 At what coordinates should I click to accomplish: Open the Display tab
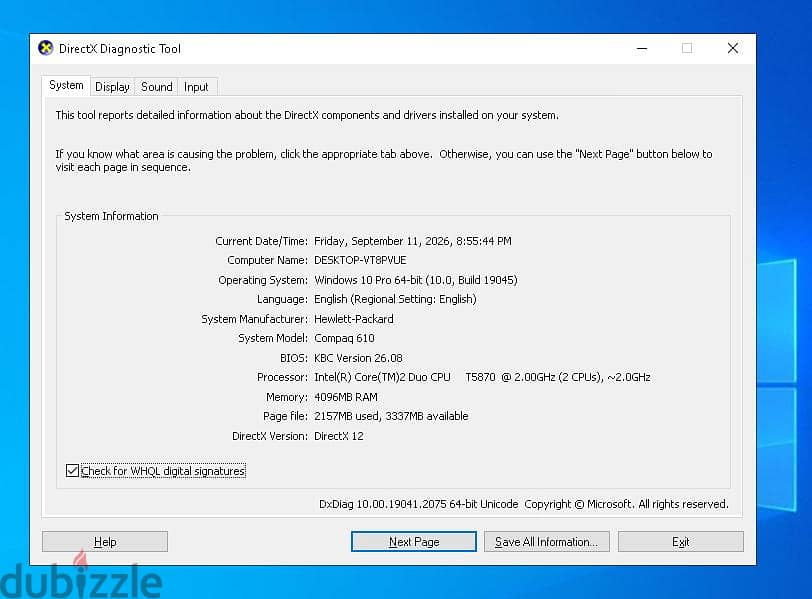click(x=112, y=87)
